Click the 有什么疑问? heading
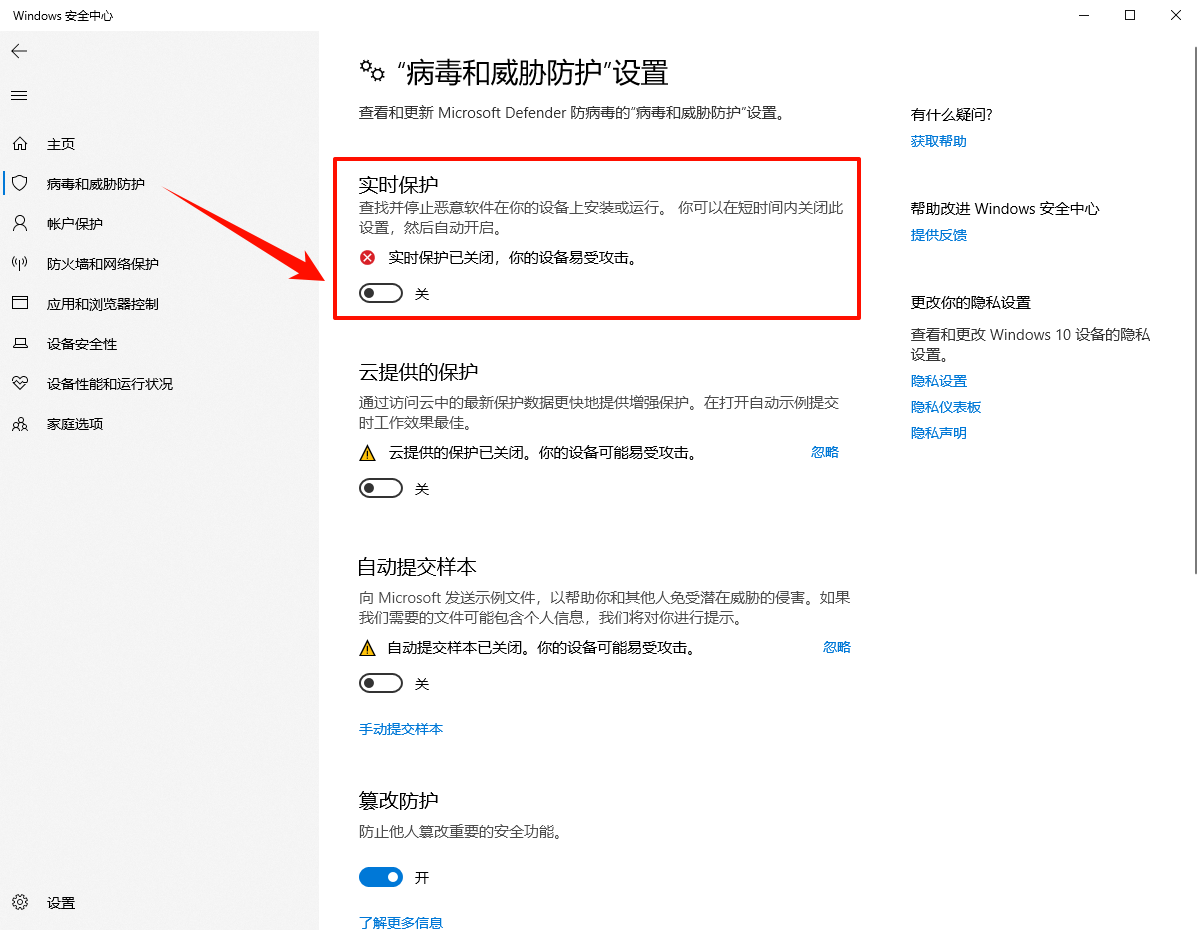1199x930 pixels. click(x=951, y=115)
